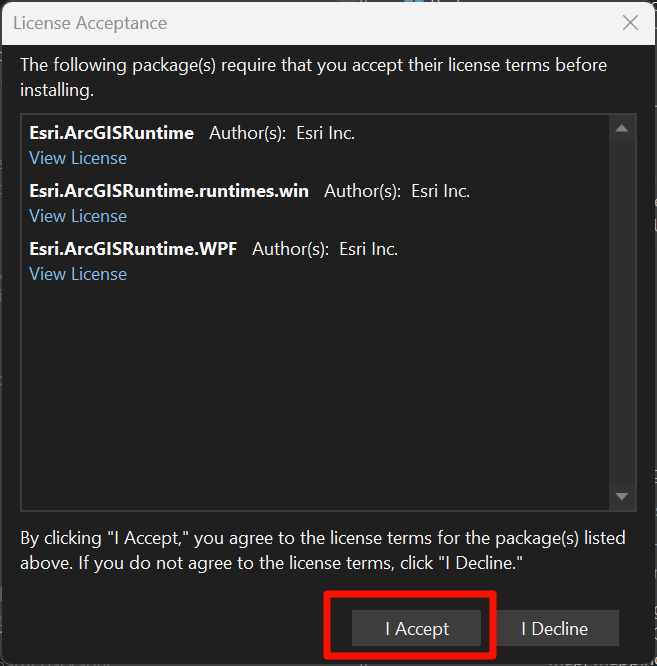Click the empty area of the package list
657x666 pixels.
coord(315,395)
